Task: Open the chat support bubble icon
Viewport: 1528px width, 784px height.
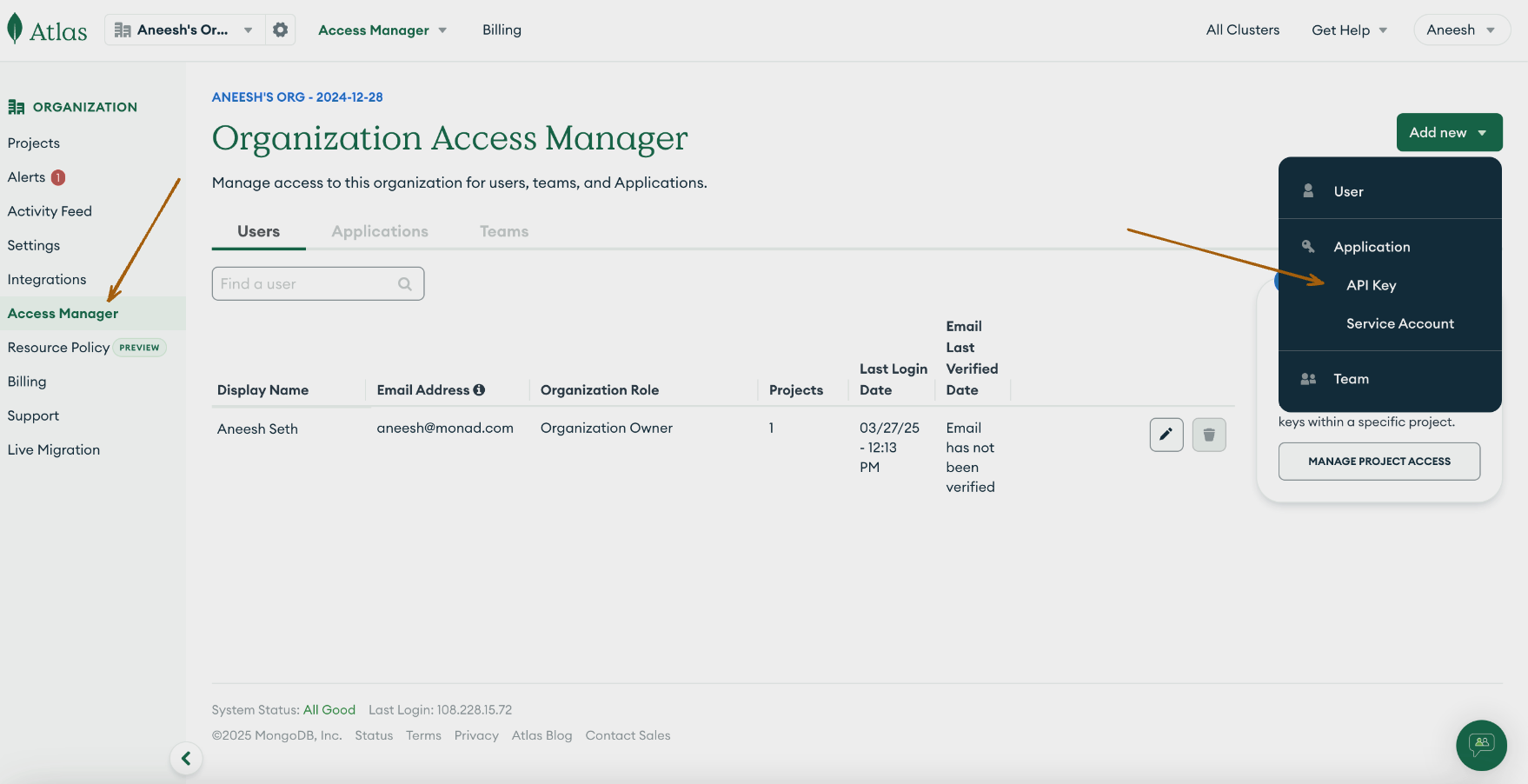Action: click(1481, 745)
